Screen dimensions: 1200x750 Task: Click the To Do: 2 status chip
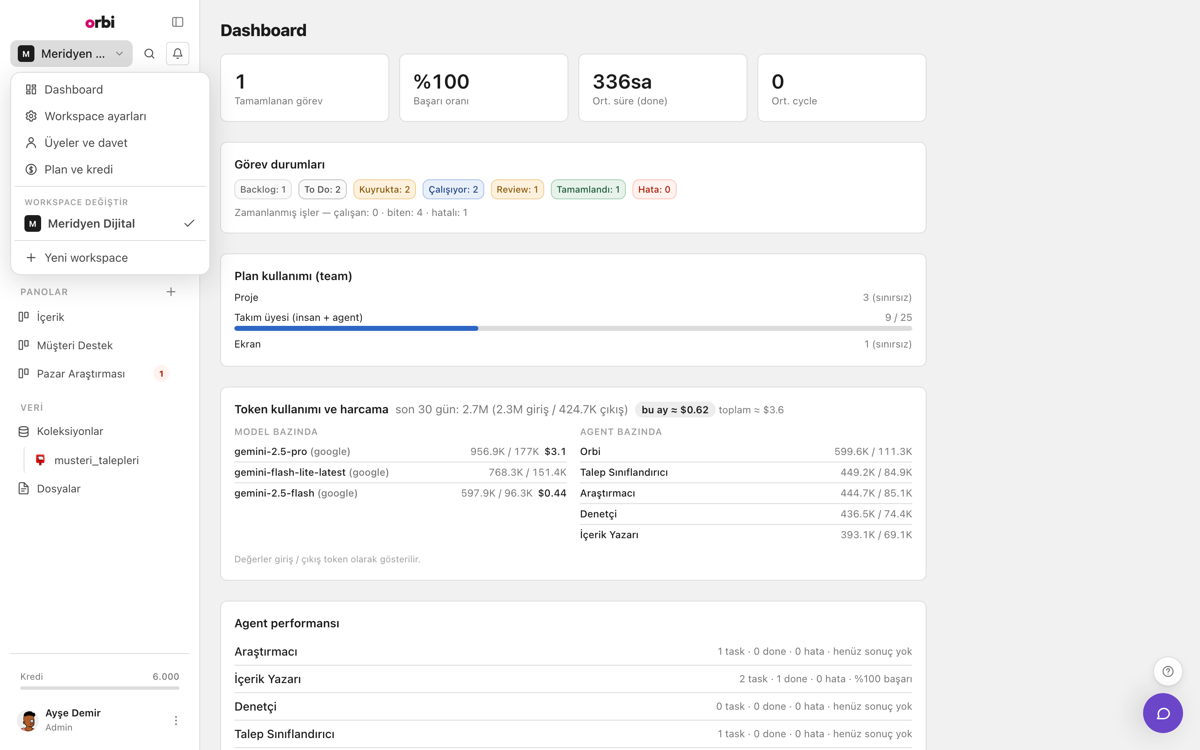click(x=322, y=189)
